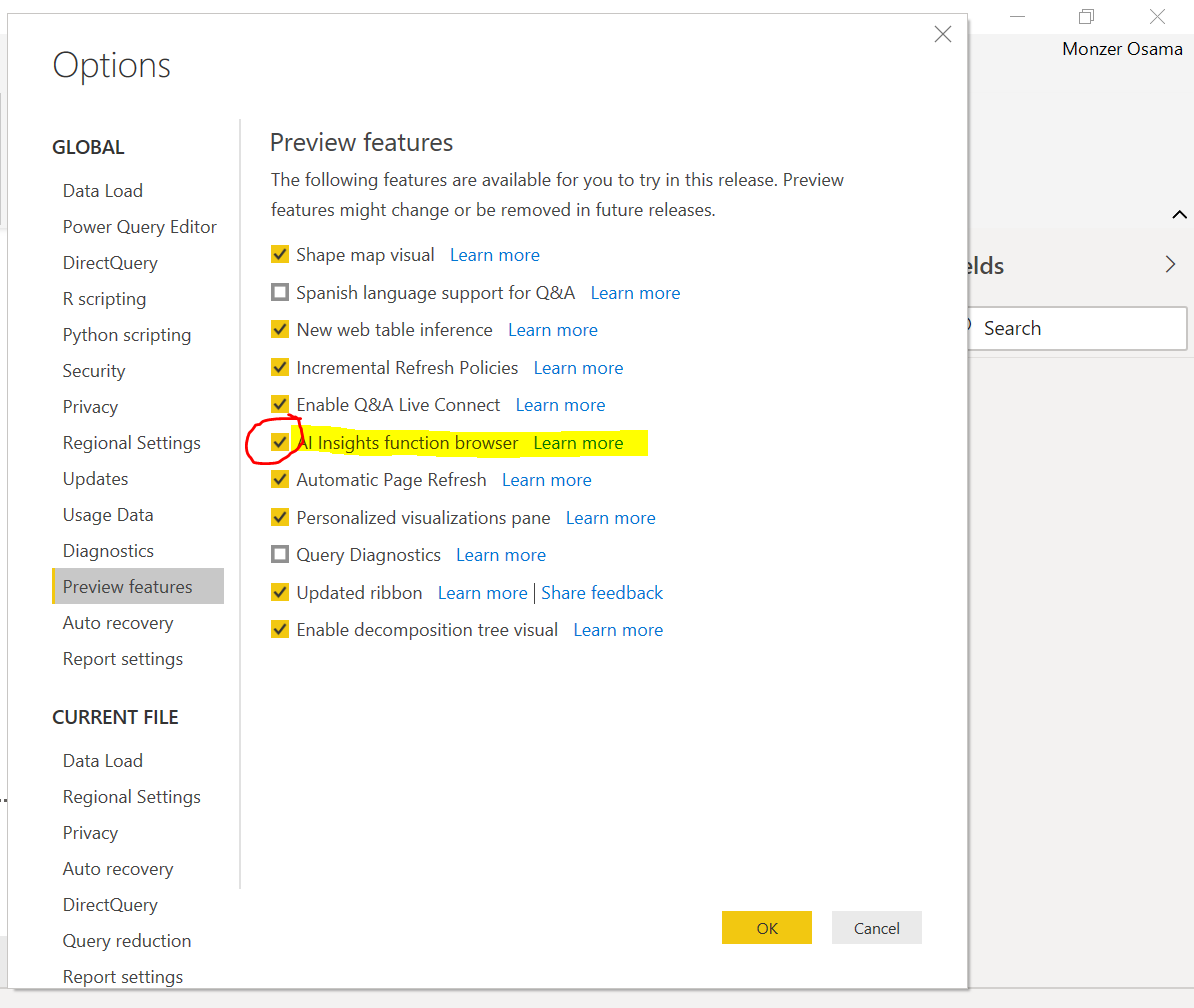Uncheck the Automatic Page Refresh option
This screenshot has width=1194, height=1008.
click(280, 480)
